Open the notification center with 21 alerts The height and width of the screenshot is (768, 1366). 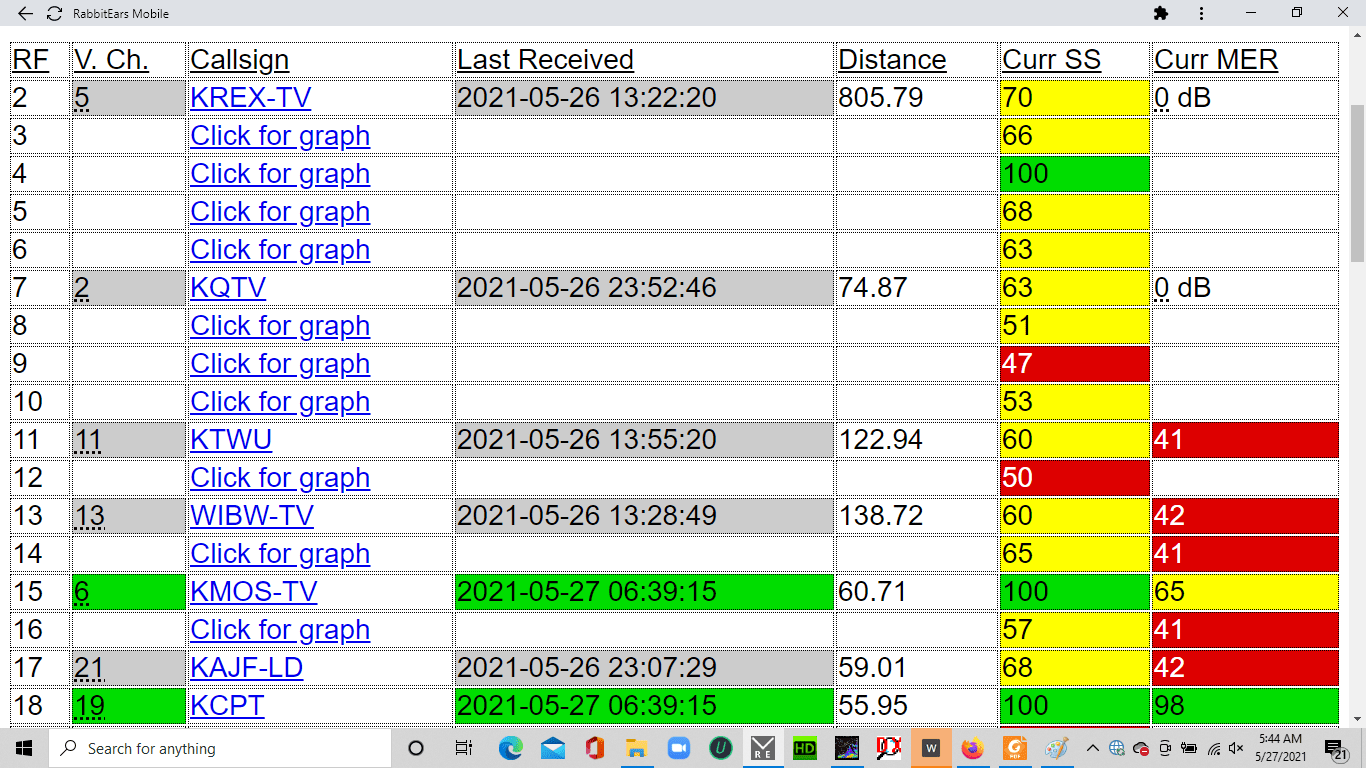(1336, 748)
